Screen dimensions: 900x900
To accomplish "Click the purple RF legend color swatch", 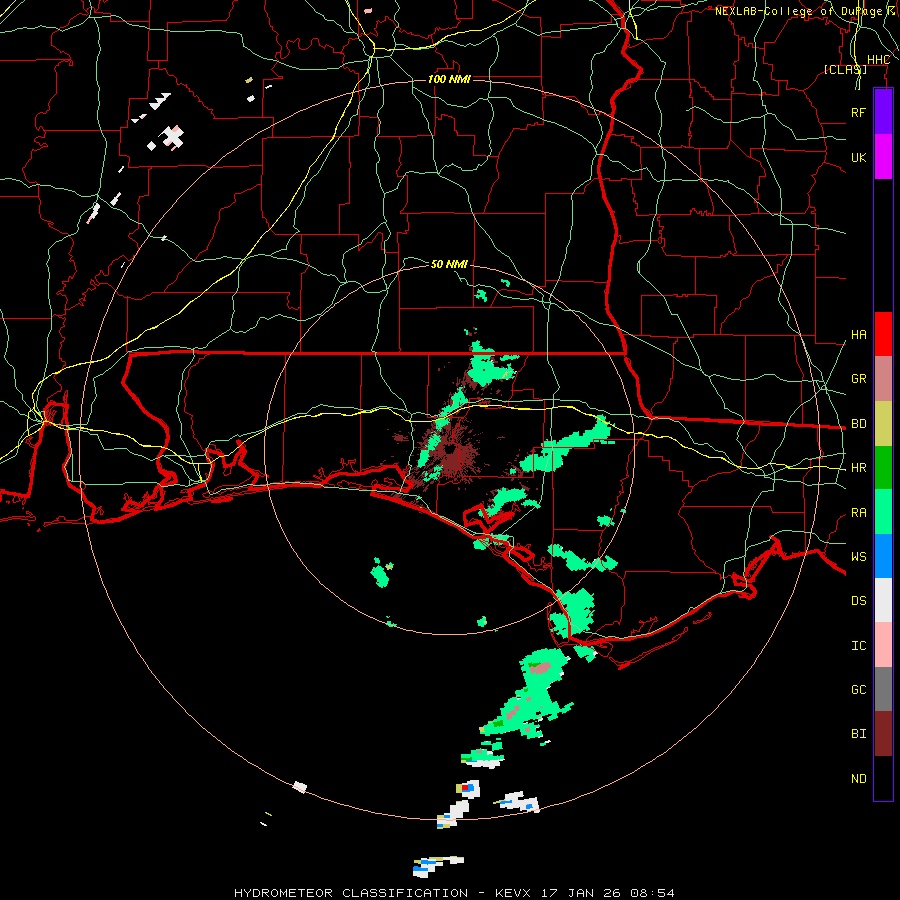I will click(x=883, y=112).
